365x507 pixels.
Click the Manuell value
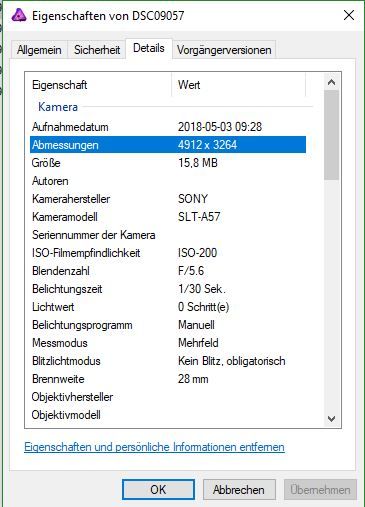pos(196,325)
